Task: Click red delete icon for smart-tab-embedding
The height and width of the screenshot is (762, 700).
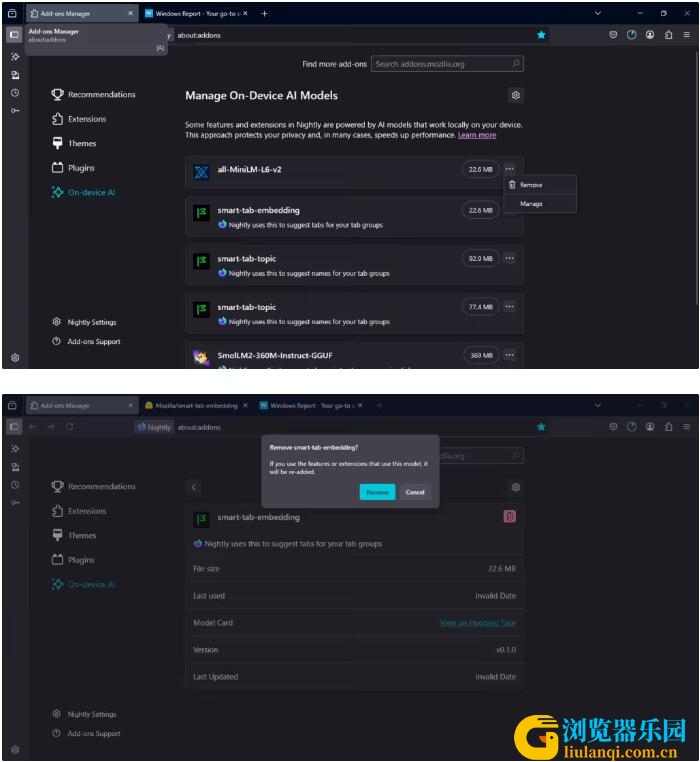Action: pyautogui.click(x=509, y=516)
